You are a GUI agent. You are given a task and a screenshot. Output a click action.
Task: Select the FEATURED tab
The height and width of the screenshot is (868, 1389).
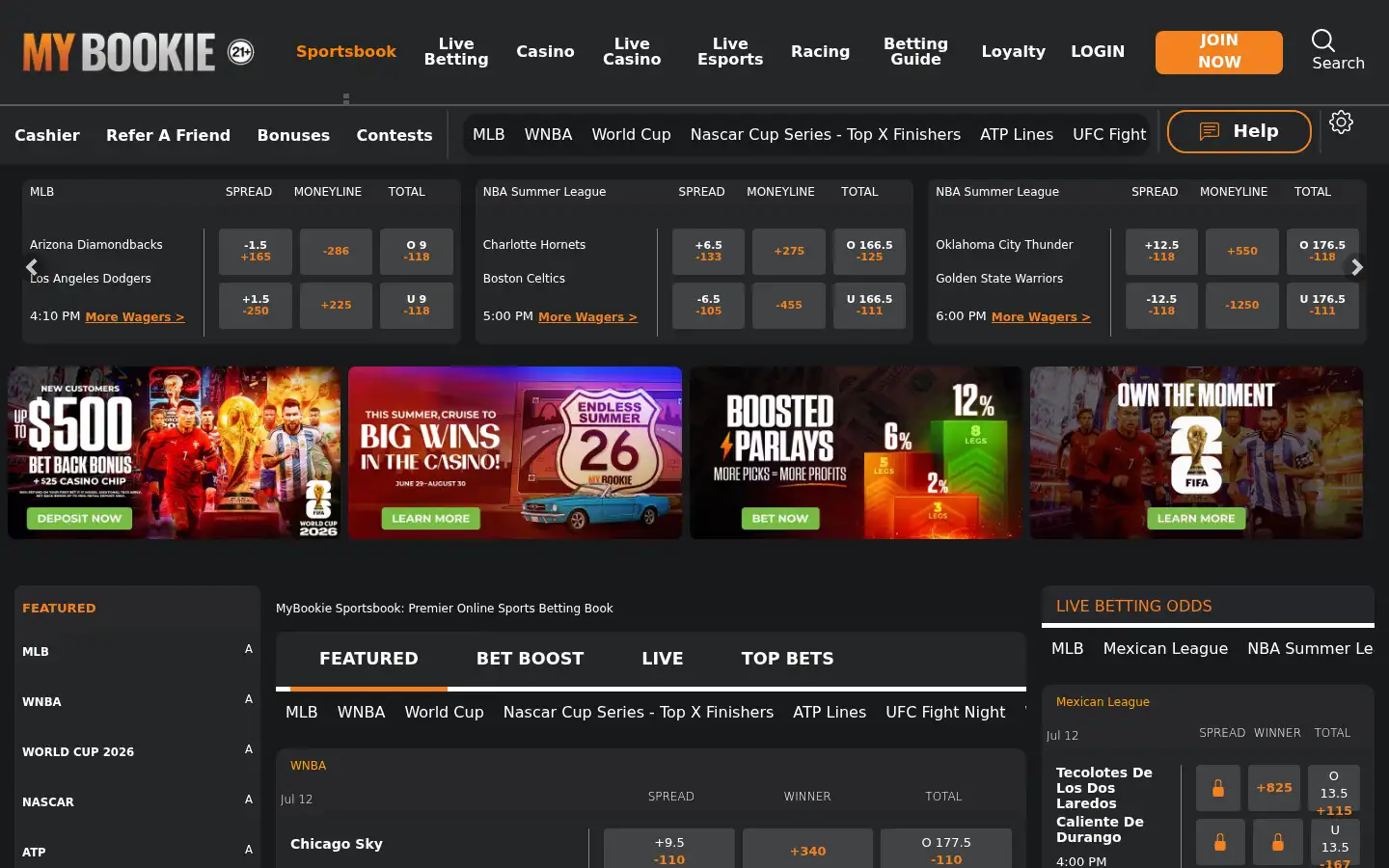[x=368, y=659]
